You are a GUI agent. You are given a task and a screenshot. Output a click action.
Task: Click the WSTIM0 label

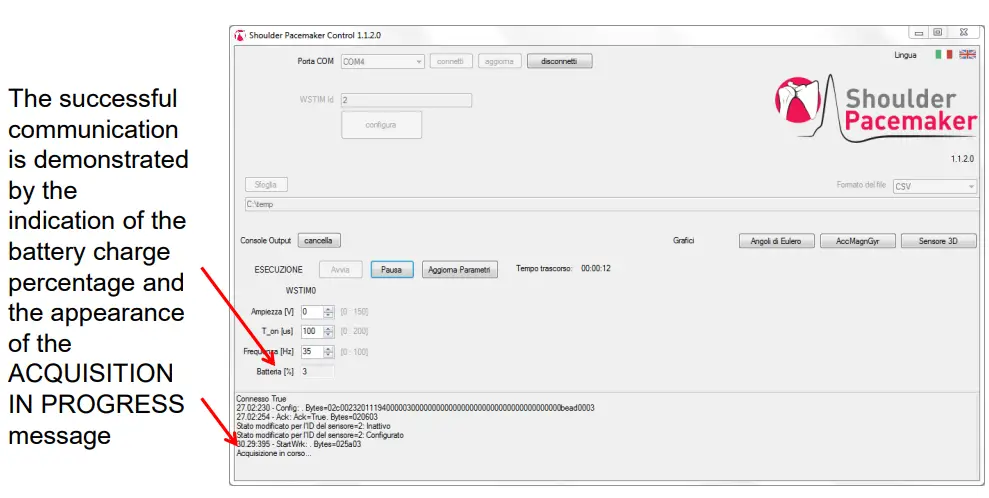301,291
